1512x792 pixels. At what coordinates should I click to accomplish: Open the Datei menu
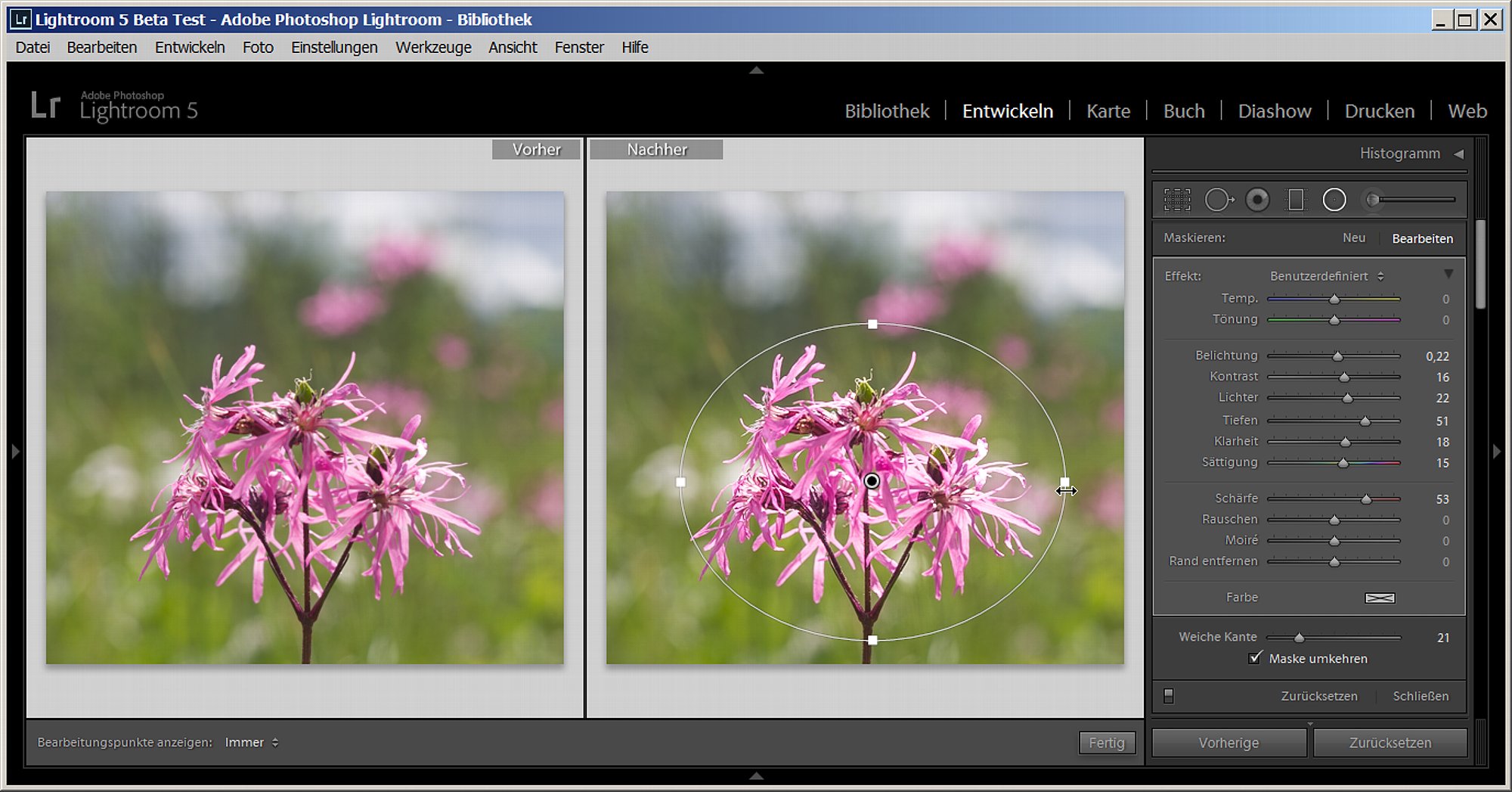[x=33, y=47]
